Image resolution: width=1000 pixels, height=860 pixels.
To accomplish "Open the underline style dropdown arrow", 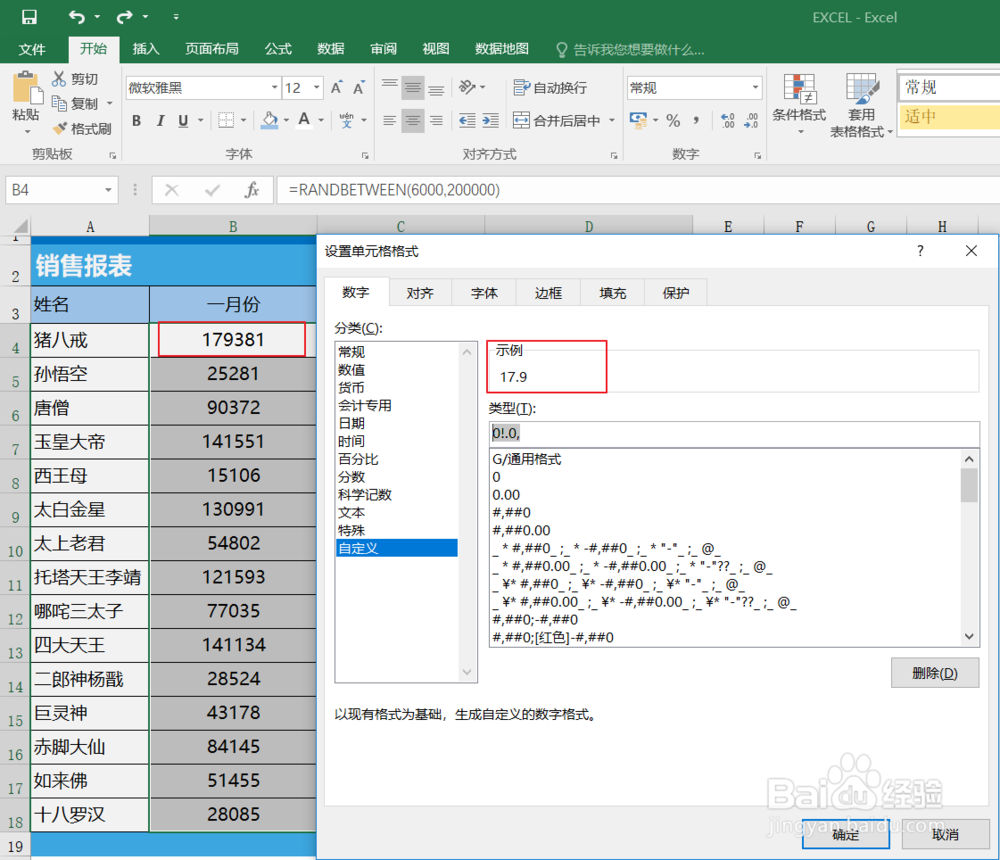I will coord(200,121).
